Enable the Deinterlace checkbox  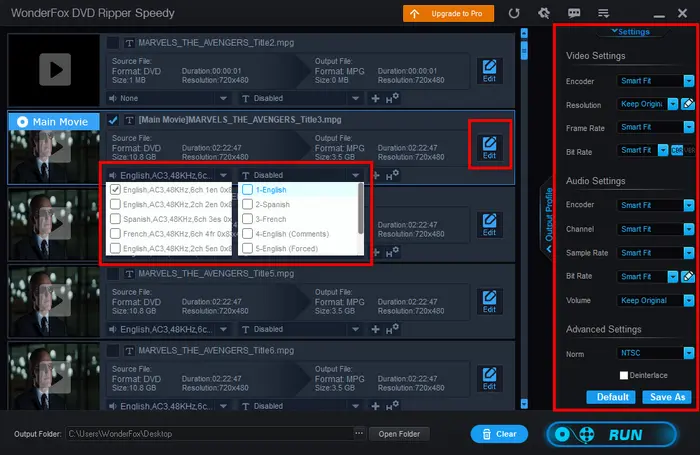click(624, 375)
